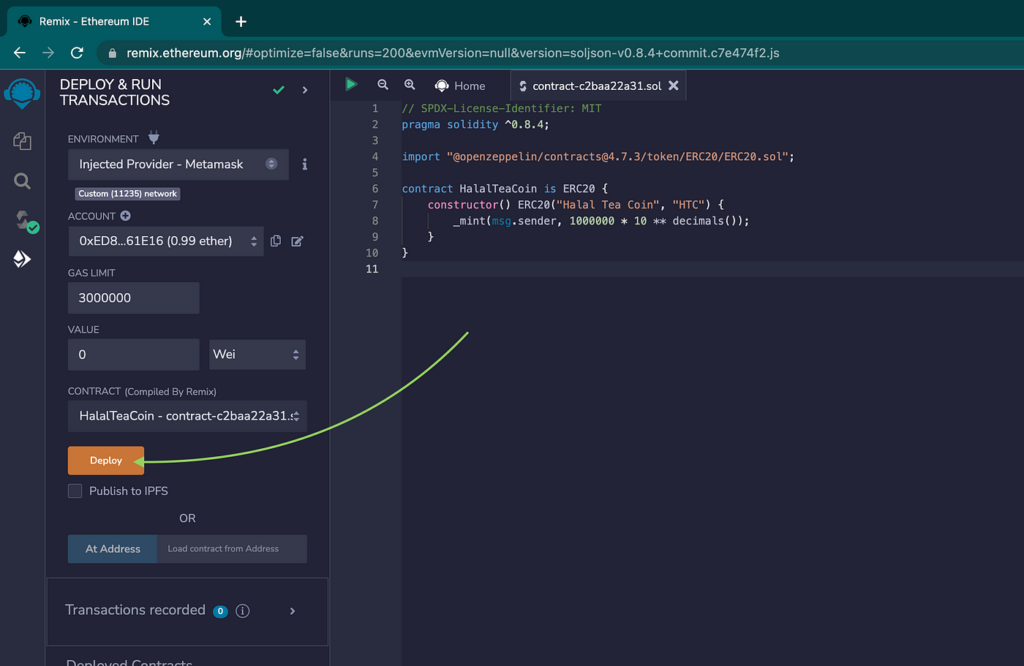Click the sign message edit icon
This screenshot has width=1024, height=666.
297,241
